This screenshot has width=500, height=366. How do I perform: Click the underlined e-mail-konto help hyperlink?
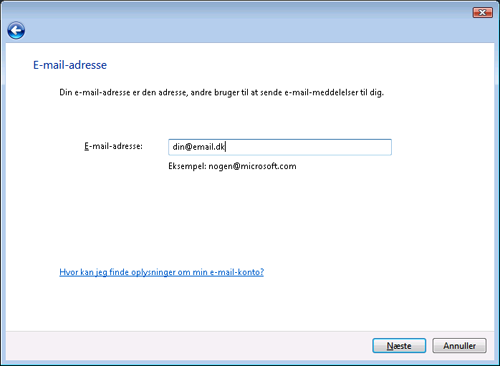[x=161, y=272]
